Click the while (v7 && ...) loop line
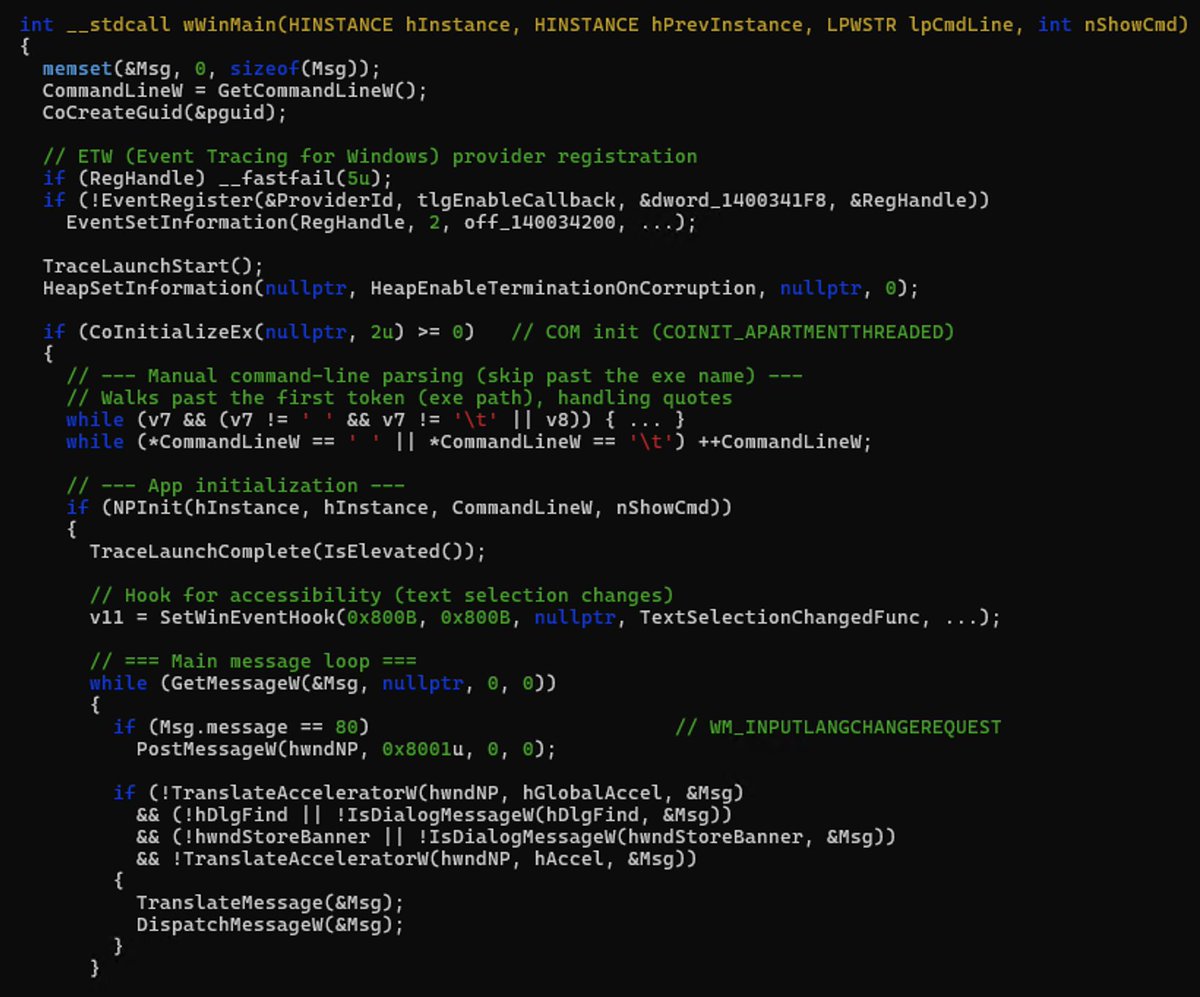Viewport: 1200px width, 997px height. (x=375, y=420)
